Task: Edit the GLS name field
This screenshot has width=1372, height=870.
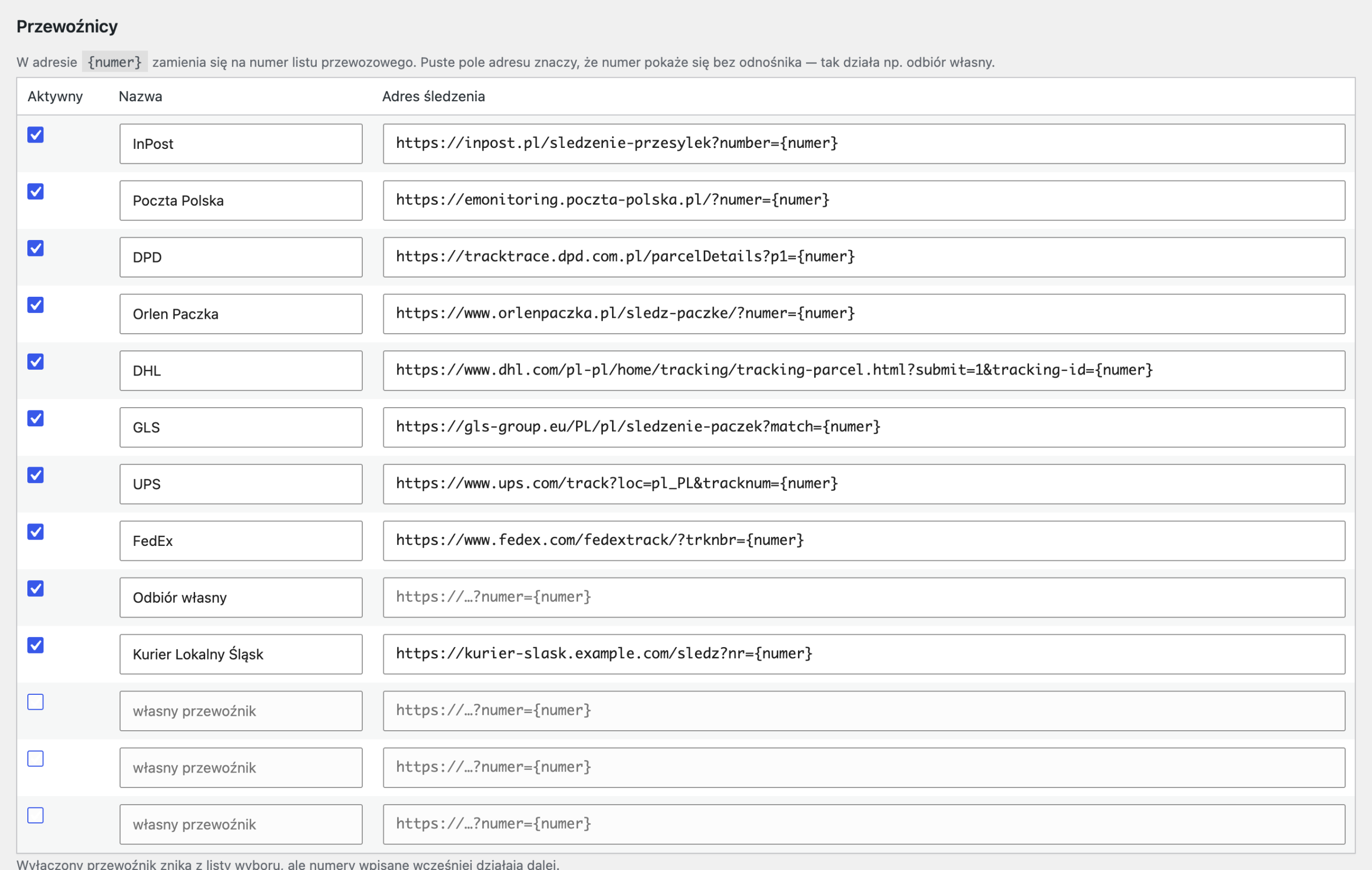Action: (241, 427)
